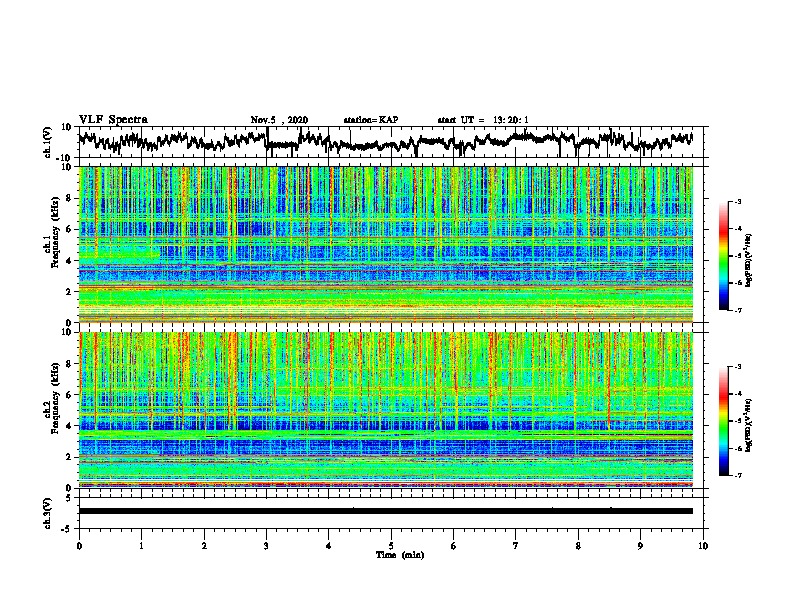Viewport: 792px width, 612px height.
Task: Click the "2" tick on the time axis
Action: [x=204, y=546]
